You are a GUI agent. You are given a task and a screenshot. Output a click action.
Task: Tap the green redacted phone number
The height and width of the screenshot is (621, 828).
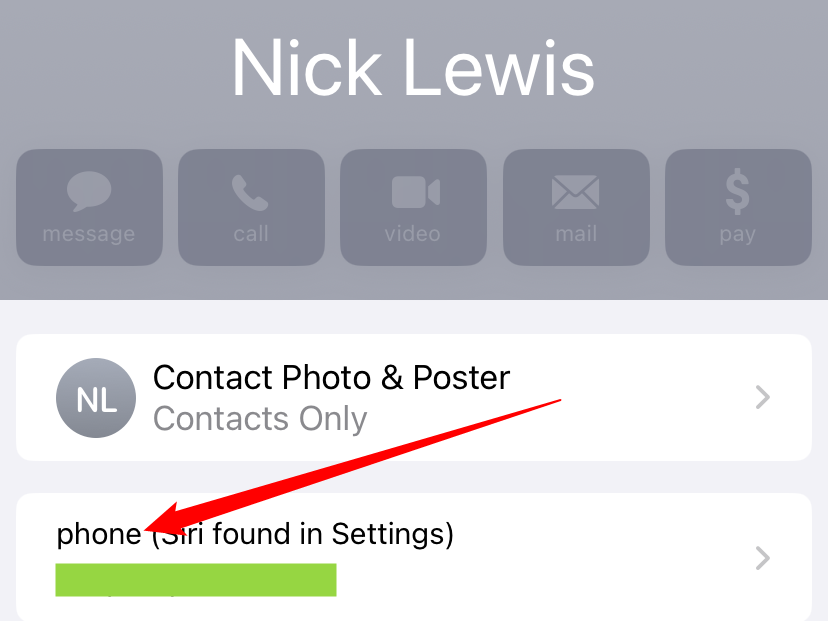pos(196,580)
